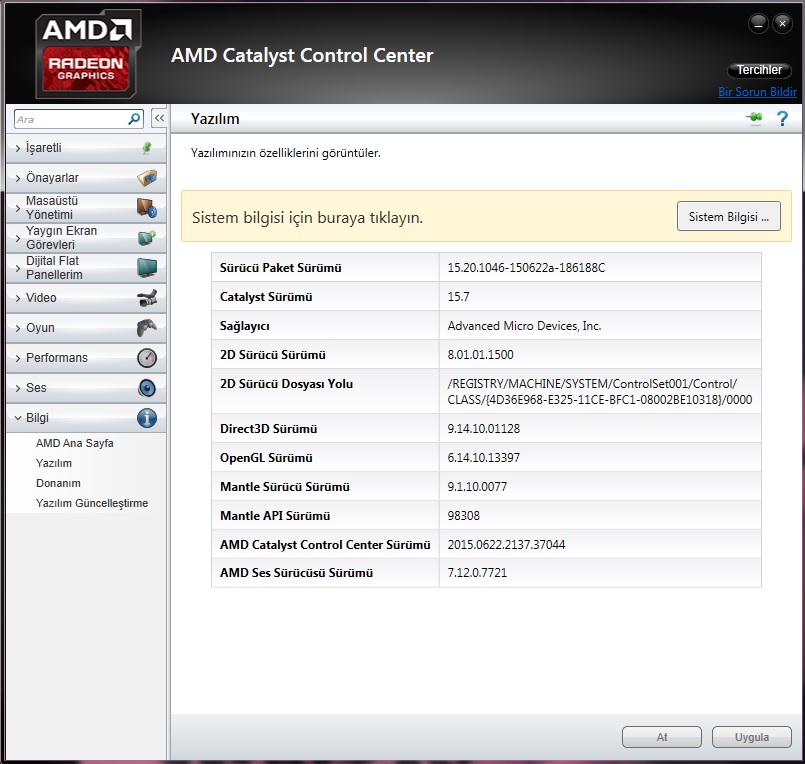Select Catalyst version value 15.7
The width and height of the screenshot is (805, 764).
pyautogui.click(x=458, y=297)
